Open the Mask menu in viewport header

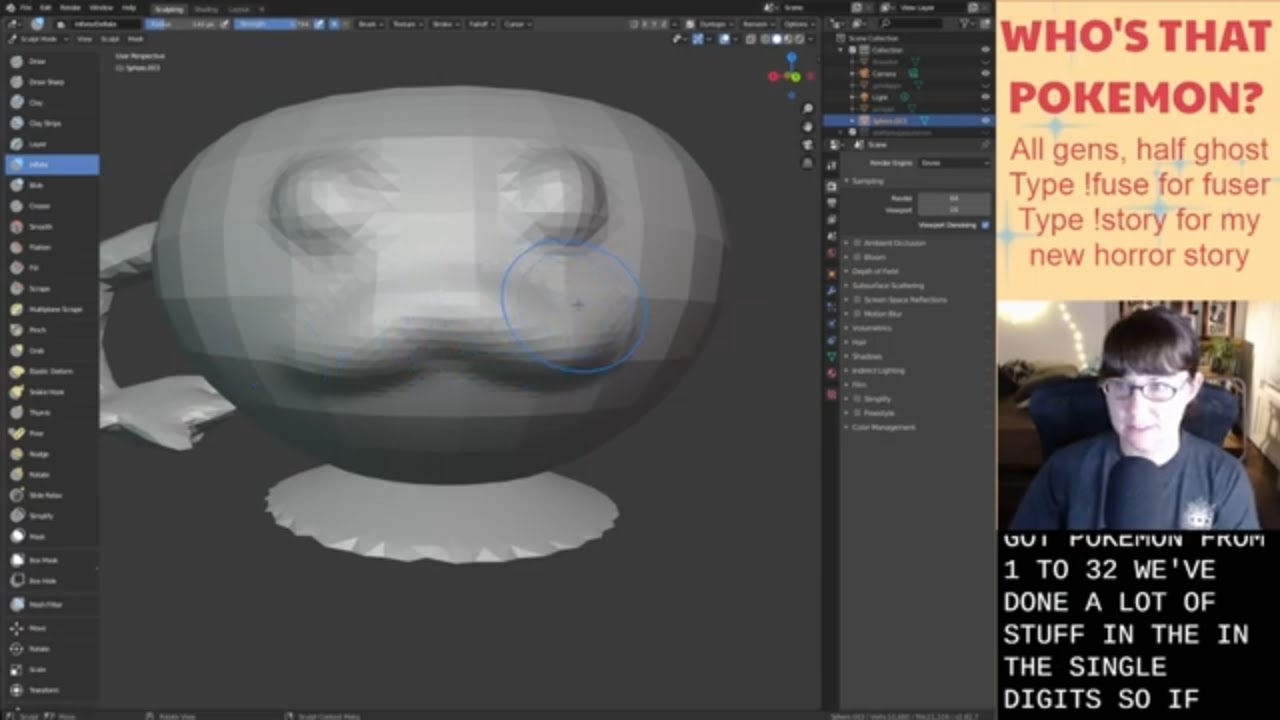coord(135,38)
